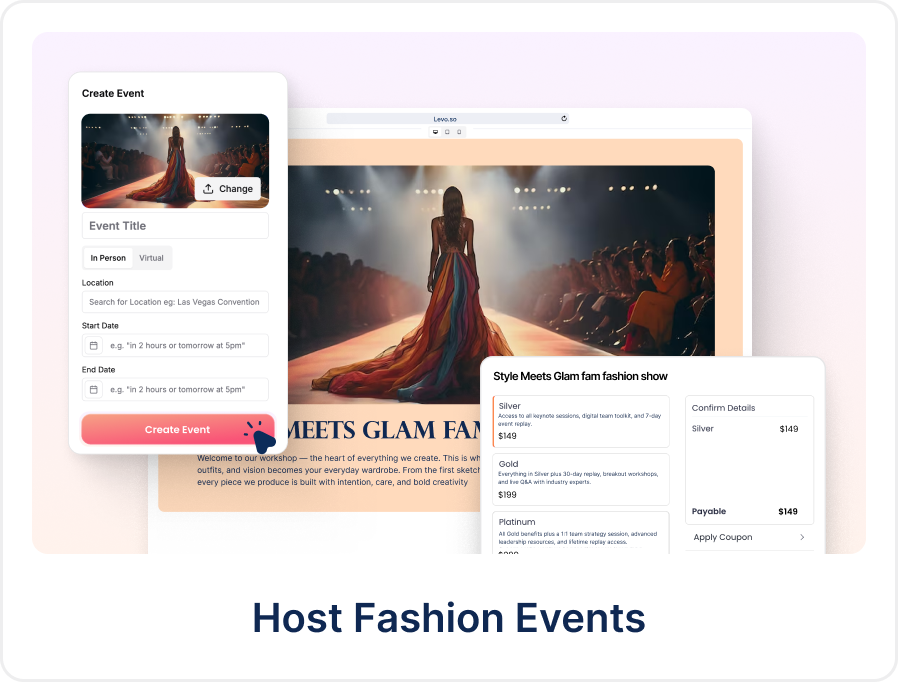Choose the Gold ticket tier
The image size is (898, 682).
pyautogui.click(x=580, y=479)
